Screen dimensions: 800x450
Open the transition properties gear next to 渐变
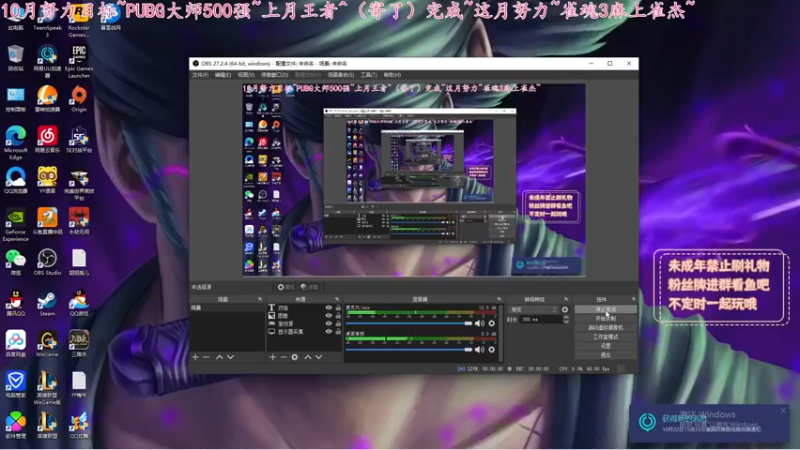click(565, 310)
